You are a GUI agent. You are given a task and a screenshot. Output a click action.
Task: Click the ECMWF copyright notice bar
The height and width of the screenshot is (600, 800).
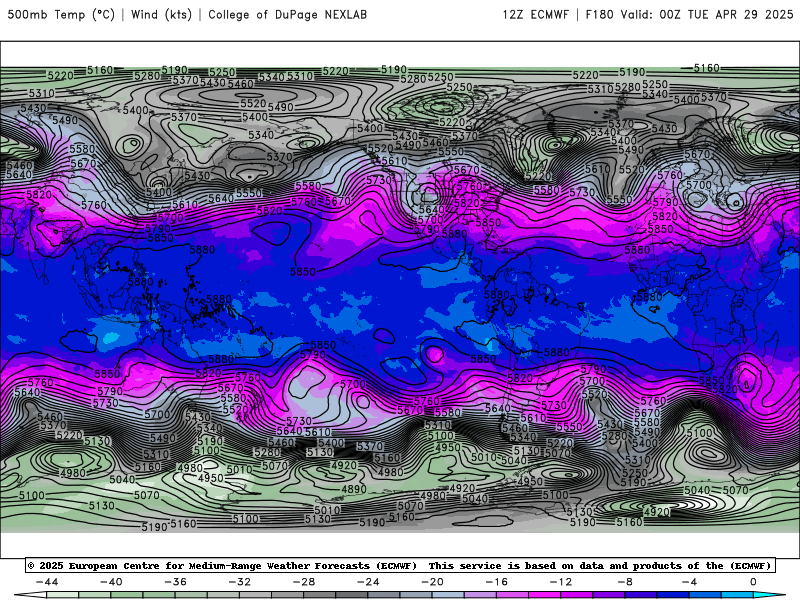click(x=401, y=565)
